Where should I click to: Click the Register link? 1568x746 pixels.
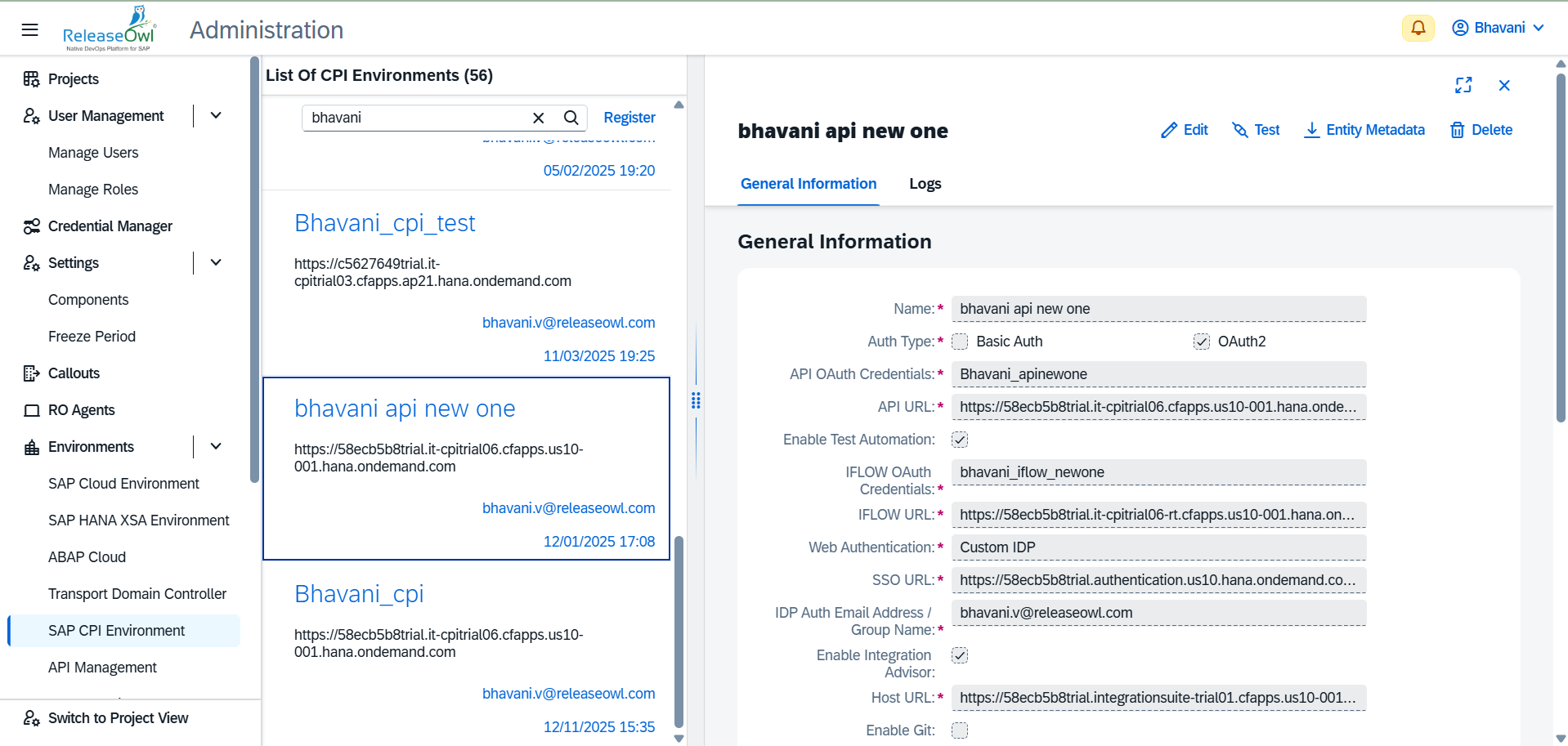tap(629, 118)
